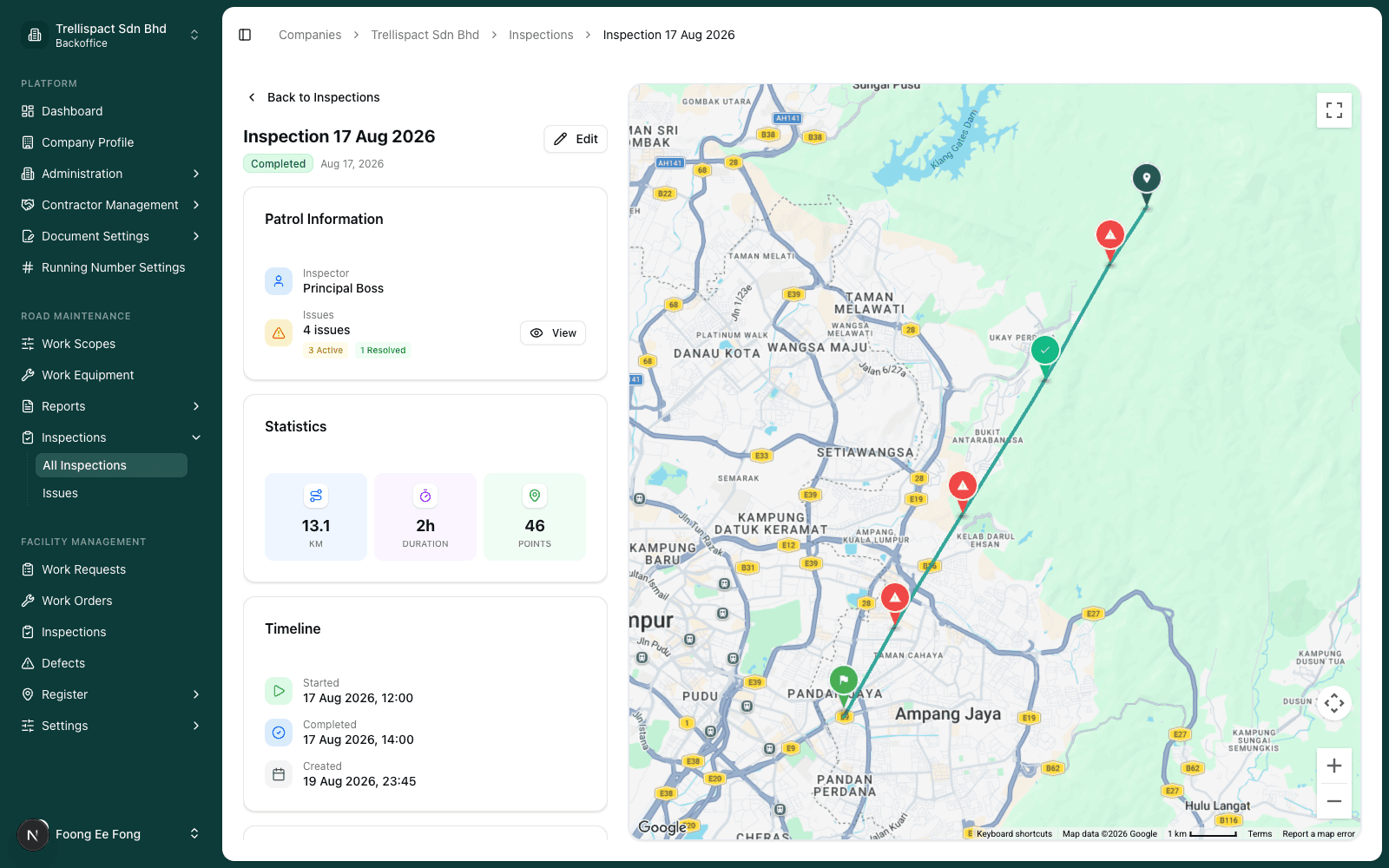This screenshot has height=868, width=1389.
Task: Click the 2h duration stopwatch icon
Action: click(x=425, y=496)
